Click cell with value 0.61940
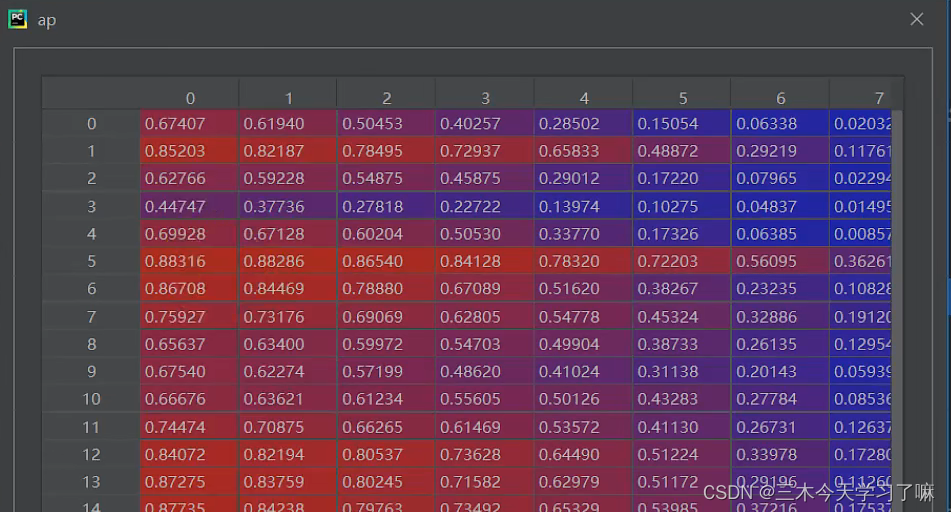This screenshot has width=951, height=512. (288, 124)
